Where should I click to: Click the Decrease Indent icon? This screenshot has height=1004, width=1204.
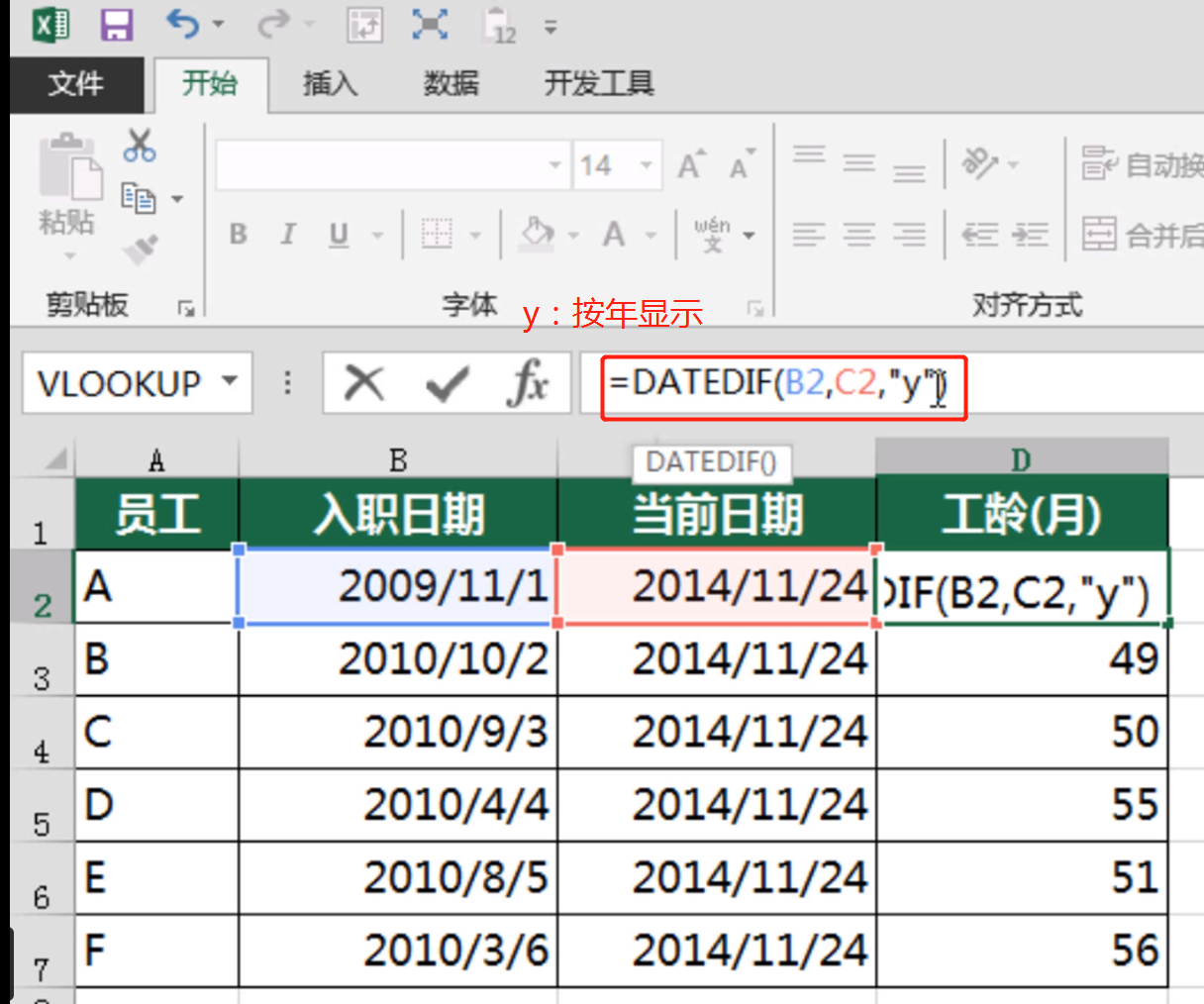(980, 235)
